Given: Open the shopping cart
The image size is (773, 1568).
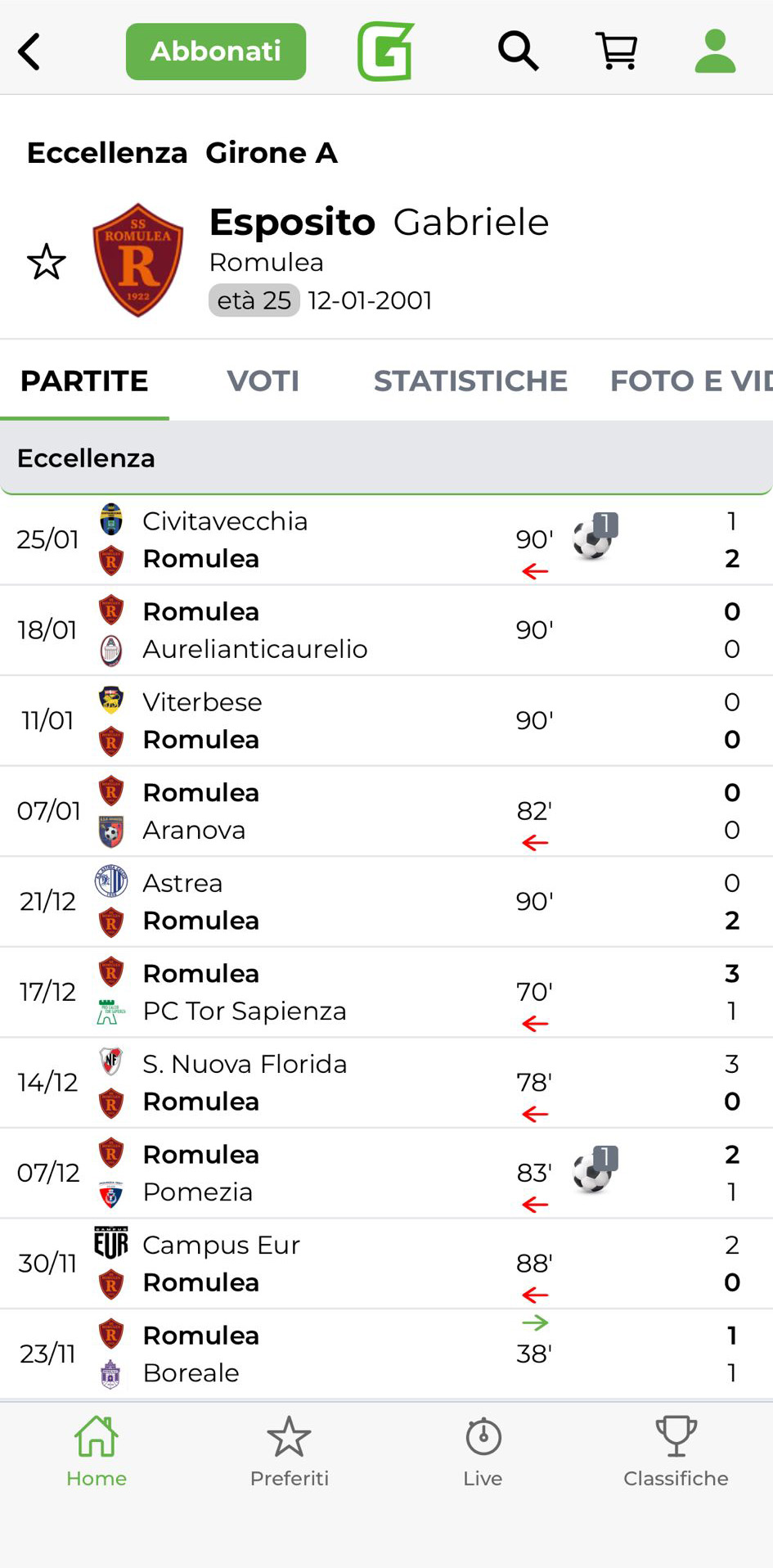Looking at the screenshot, I should [617, 52].
